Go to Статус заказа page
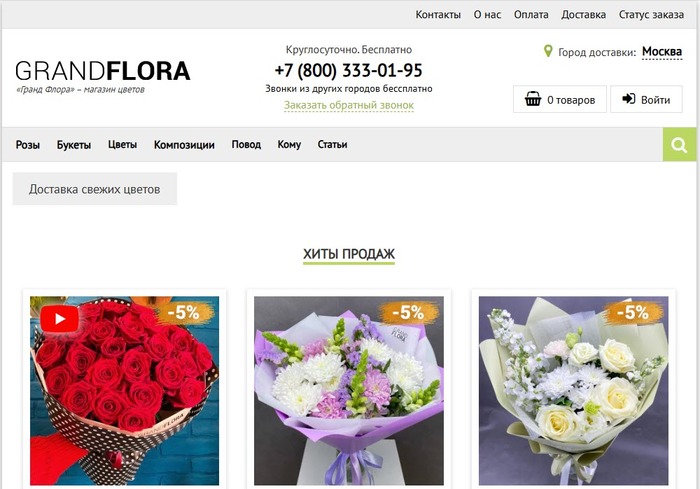700x489 pixels. [651, 15]
